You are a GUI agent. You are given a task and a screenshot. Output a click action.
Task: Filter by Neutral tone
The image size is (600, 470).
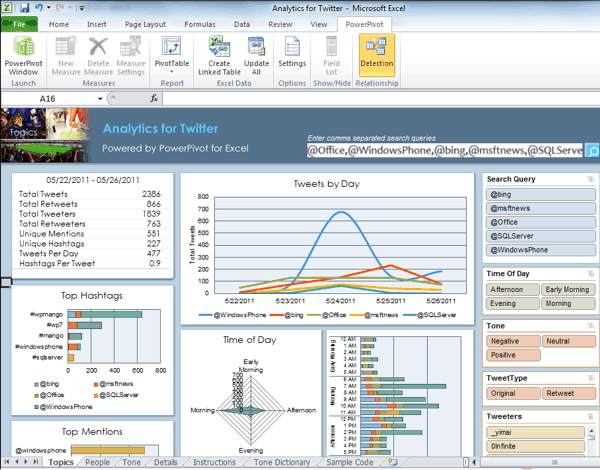(568, 341)
